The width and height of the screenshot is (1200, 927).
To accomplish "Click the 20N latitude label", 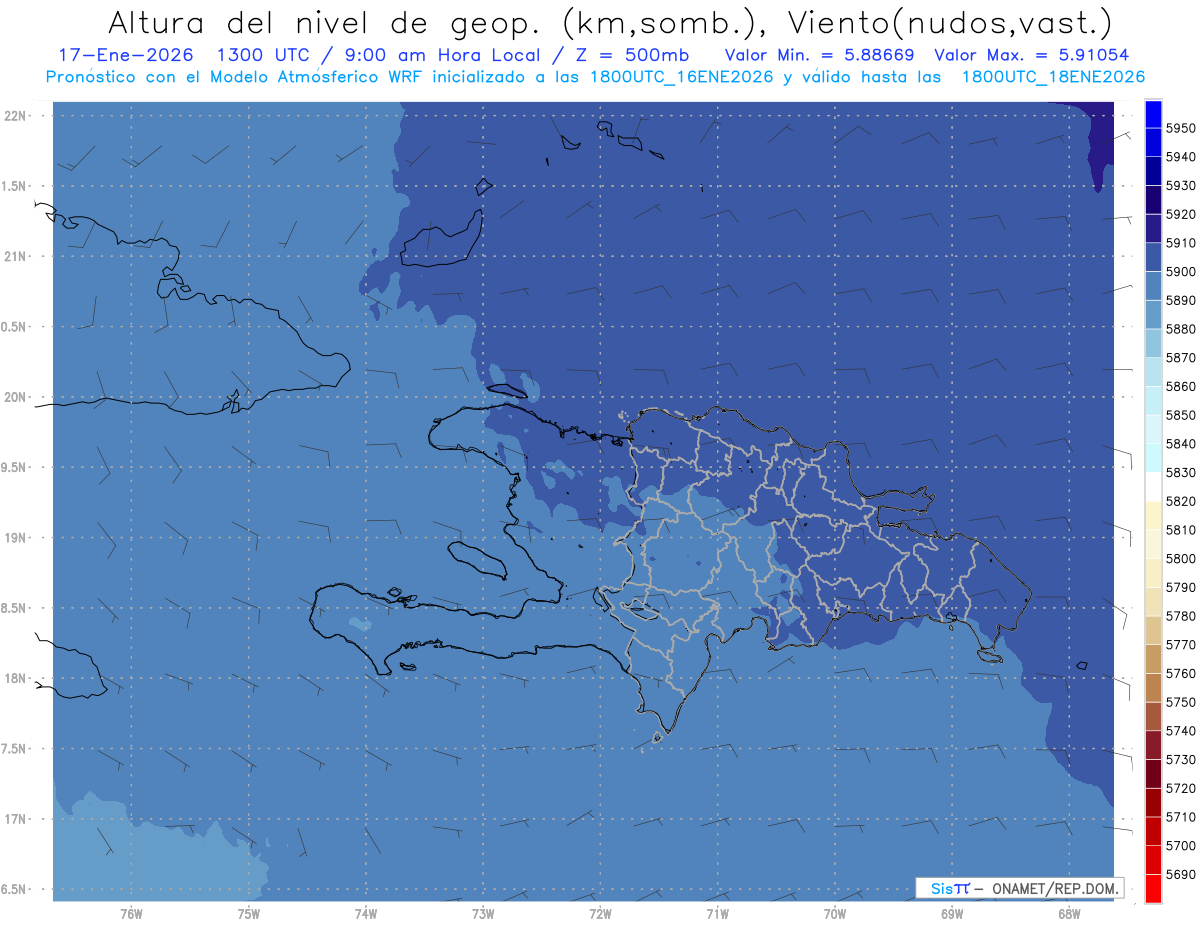I will (x=15, y=397).
